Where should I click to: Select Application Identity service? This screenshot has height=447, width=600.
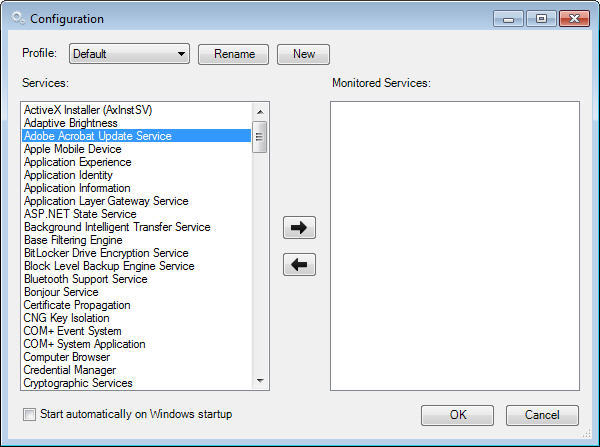[x=136, y=175]
